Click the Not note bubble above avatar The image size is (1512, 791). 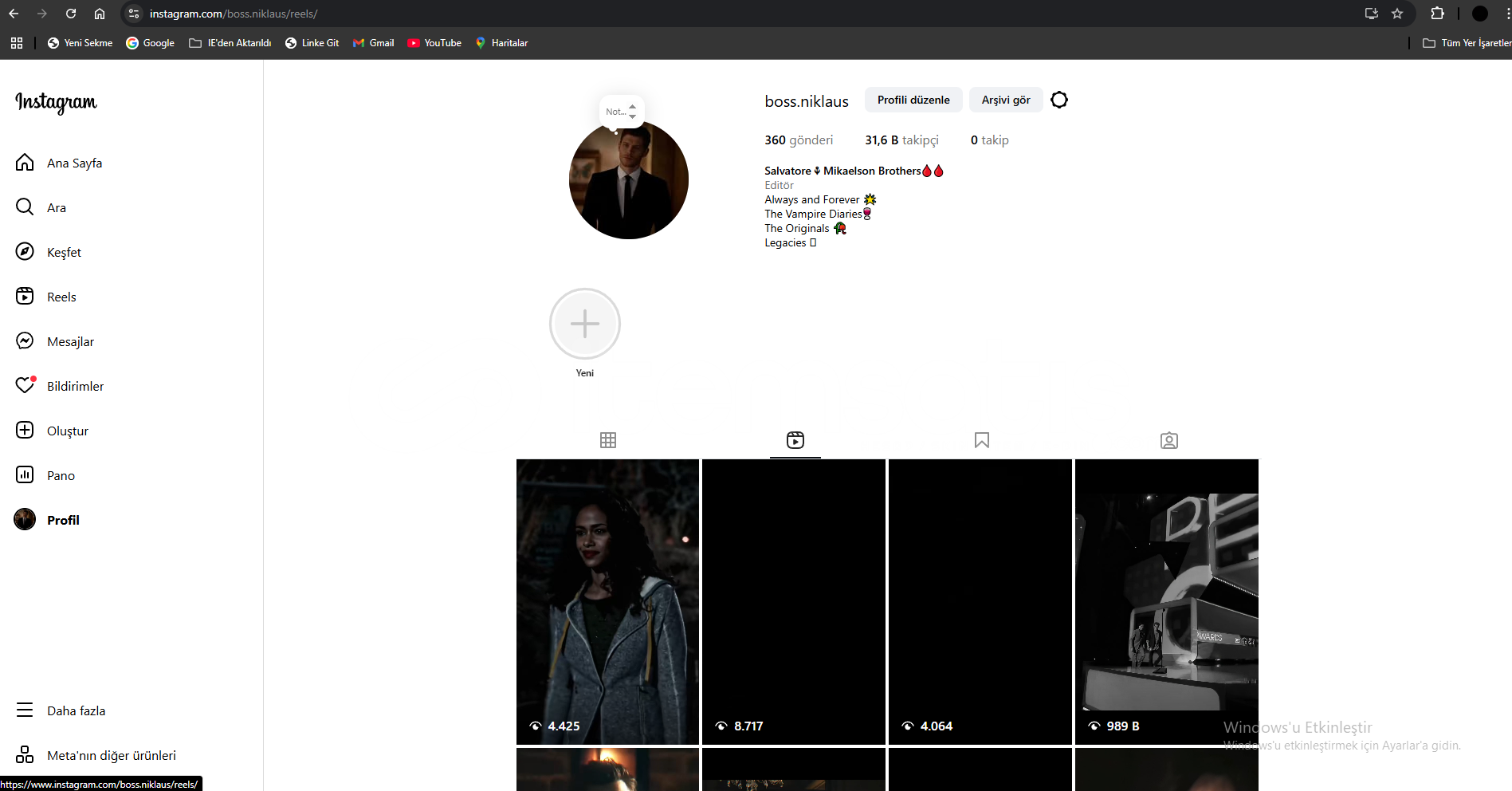tap(621, 112)
